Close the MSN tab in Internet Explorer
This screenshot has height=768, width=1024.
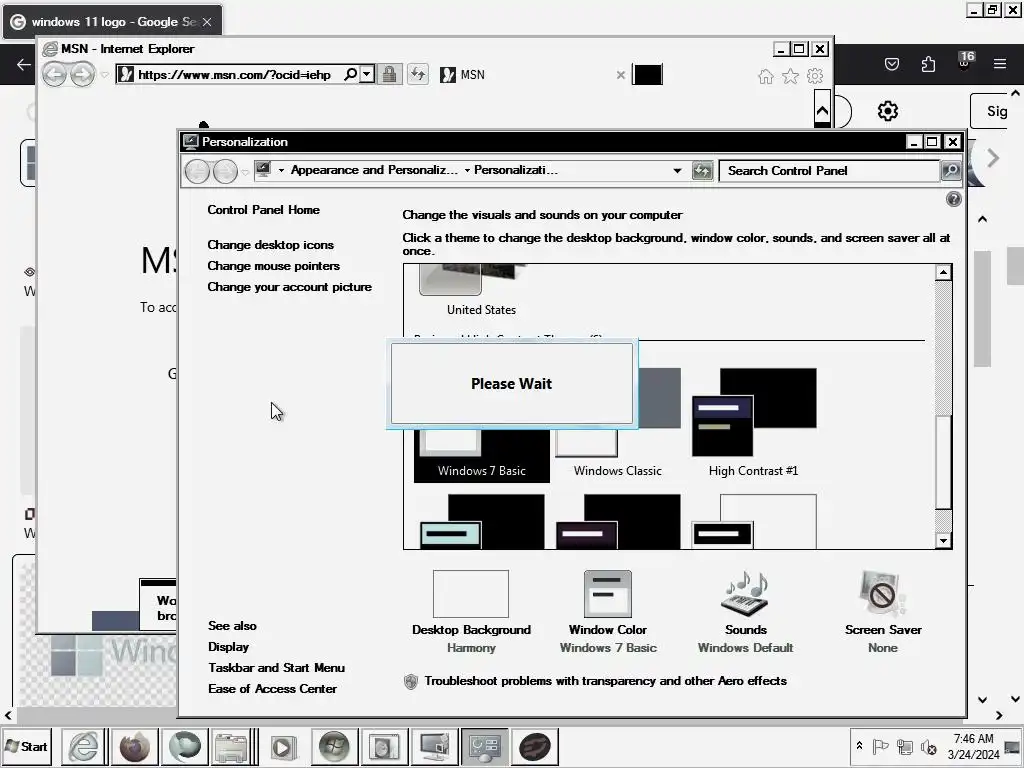620,75
